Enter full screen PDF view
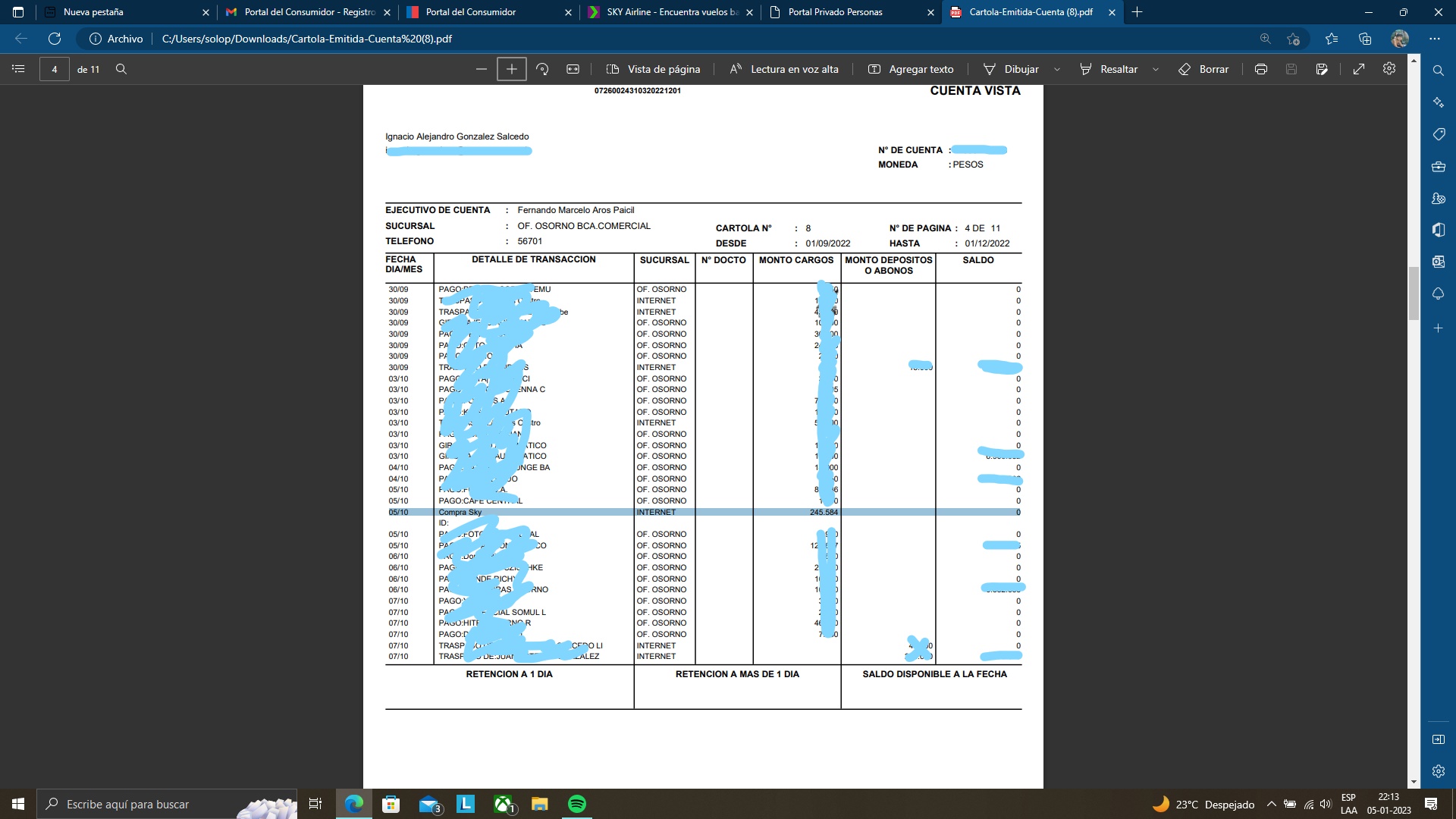This screenshot has height=819, width=1456. 1359,69
